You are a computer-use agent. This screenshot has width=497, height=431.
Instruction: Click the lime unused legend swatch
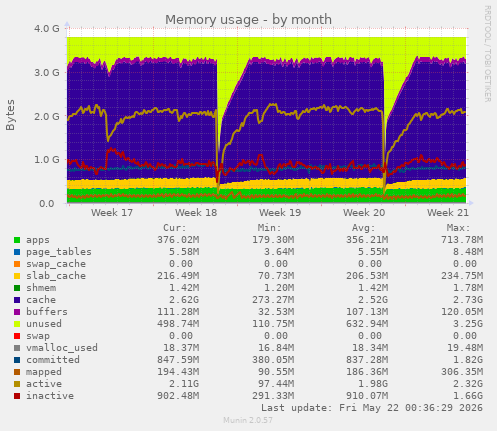click(17, 324)
